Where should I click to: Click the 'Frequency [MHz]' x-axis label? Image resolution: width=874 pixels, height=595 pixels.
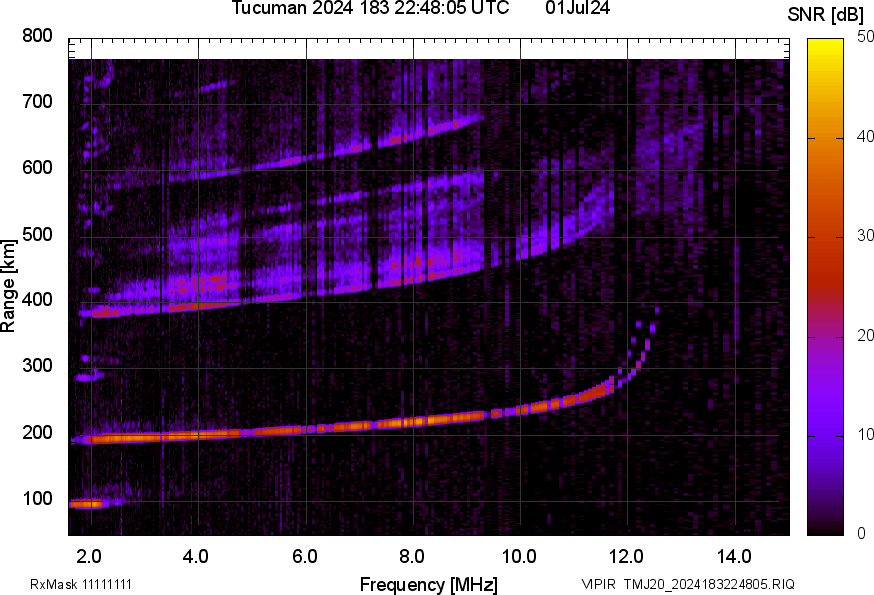click(429, 584)
